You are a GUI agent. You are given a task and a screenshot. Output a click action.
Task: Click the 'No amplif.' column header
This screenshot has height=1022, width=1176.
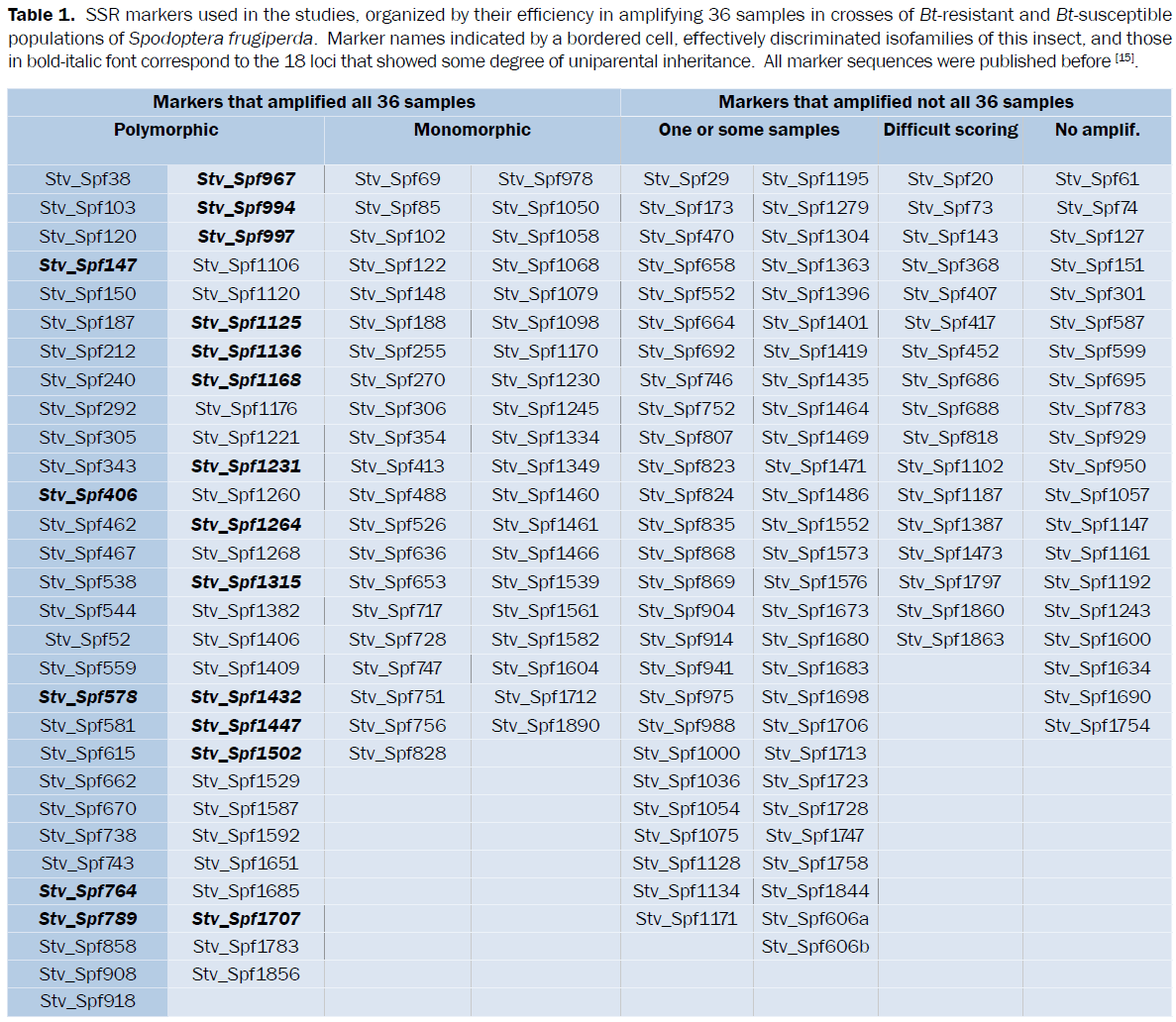point(1097,130)
